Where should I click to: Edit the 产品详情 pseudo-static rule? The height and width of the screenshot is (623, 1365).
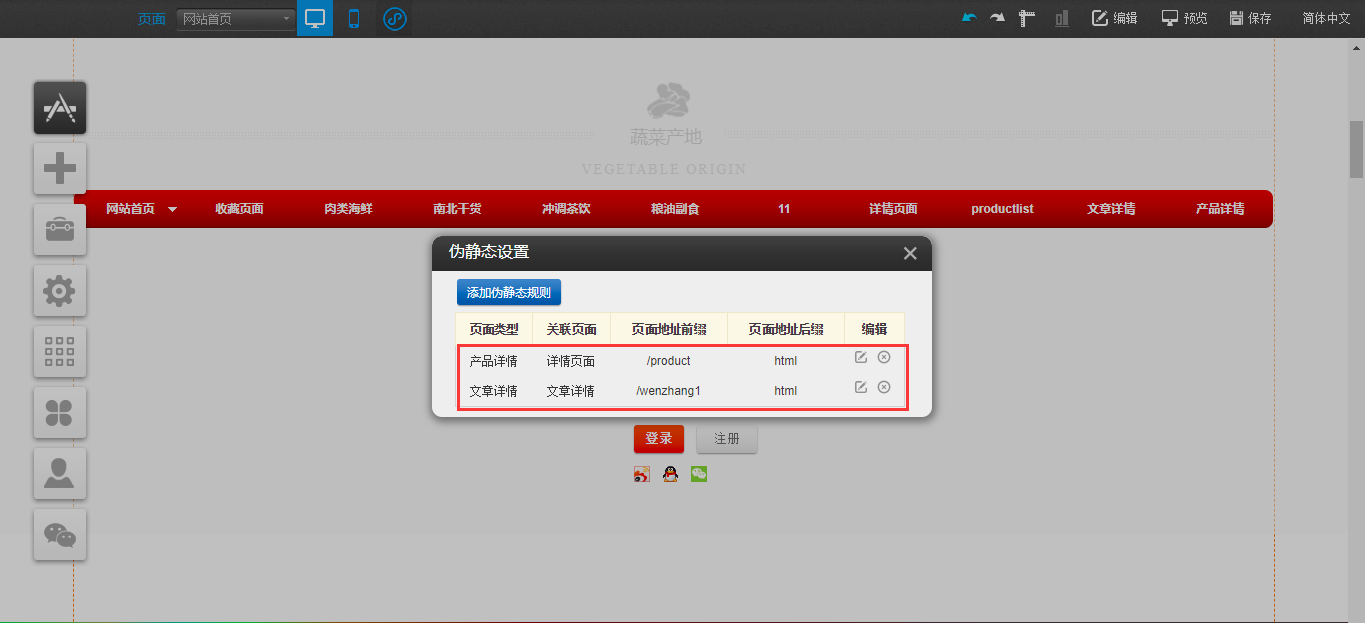point(860,358)
